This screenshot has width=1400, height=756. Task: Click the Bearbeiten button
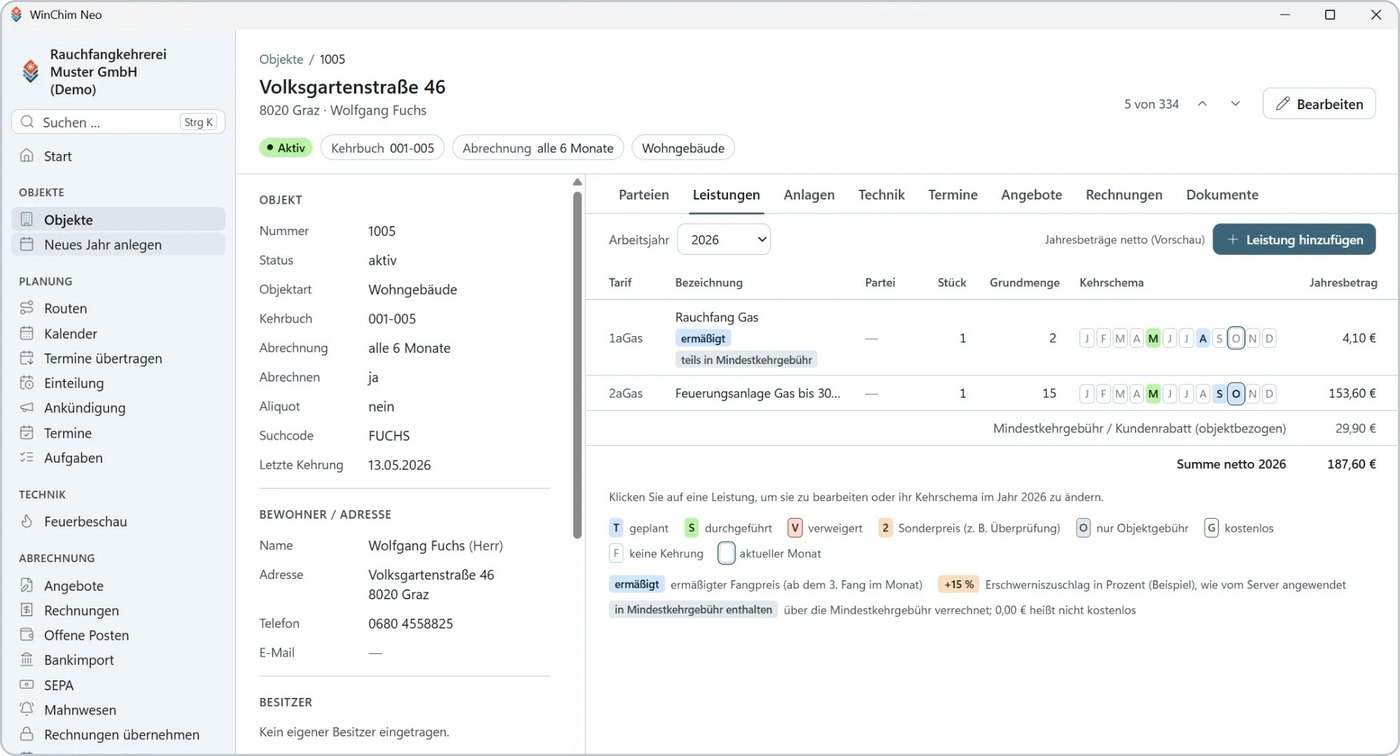1319,104
